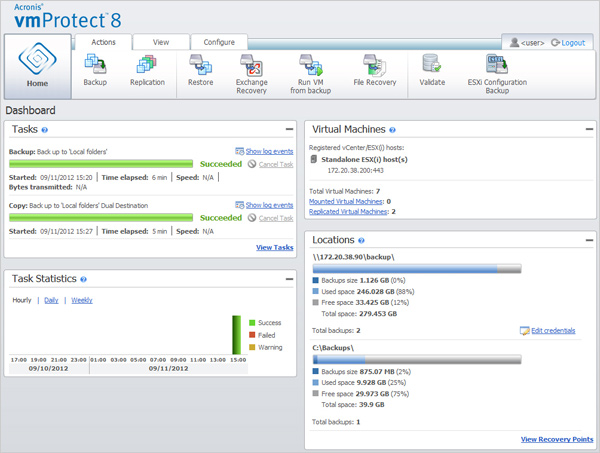Switch to the View tab
600x453 pixels.
coord(161,42)
